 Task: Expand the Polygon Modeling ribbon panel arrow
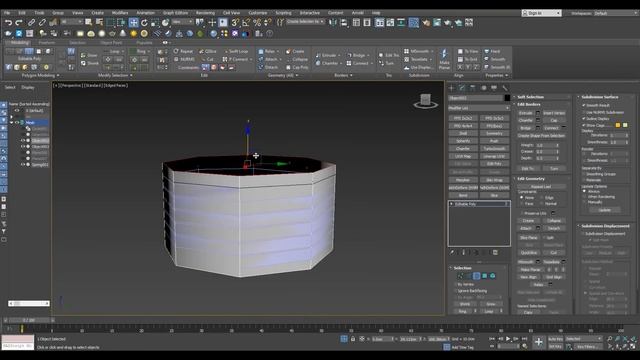58,76
